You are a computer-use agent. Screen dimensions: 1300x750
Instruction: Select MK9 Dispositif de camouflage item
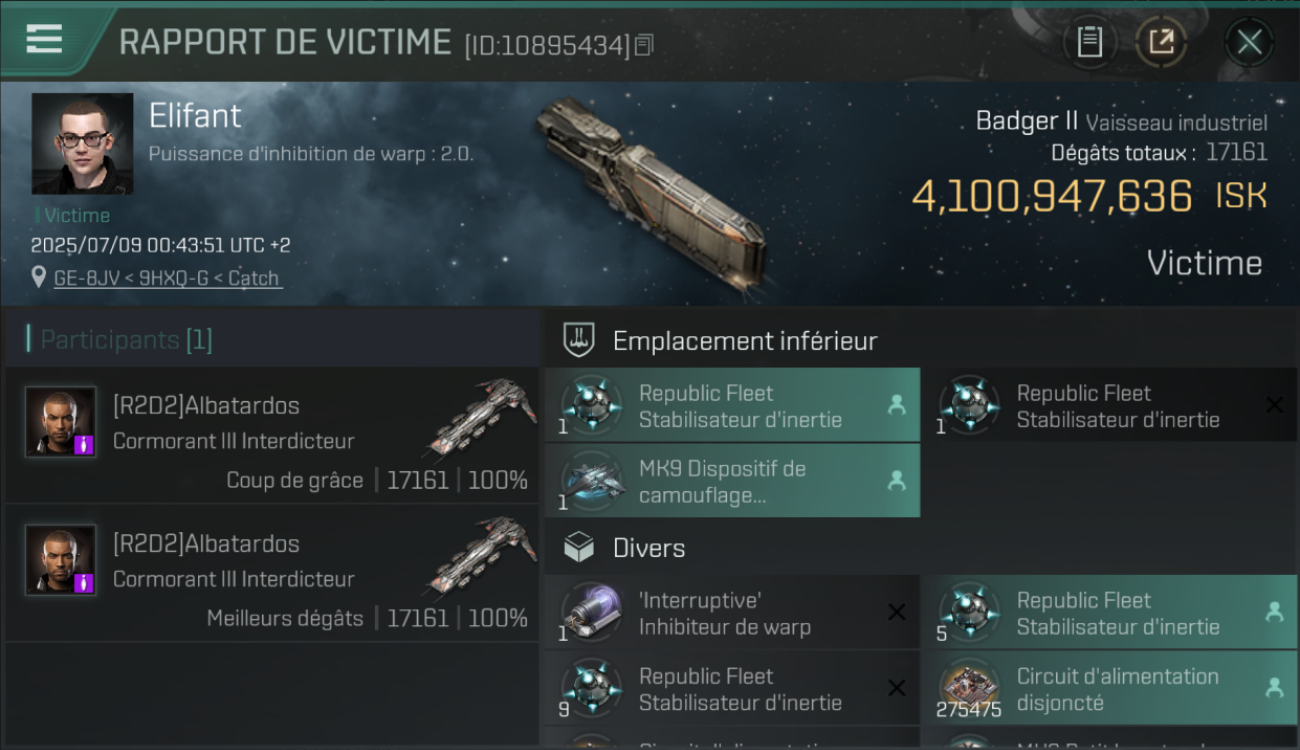click(x=732, y=481)
